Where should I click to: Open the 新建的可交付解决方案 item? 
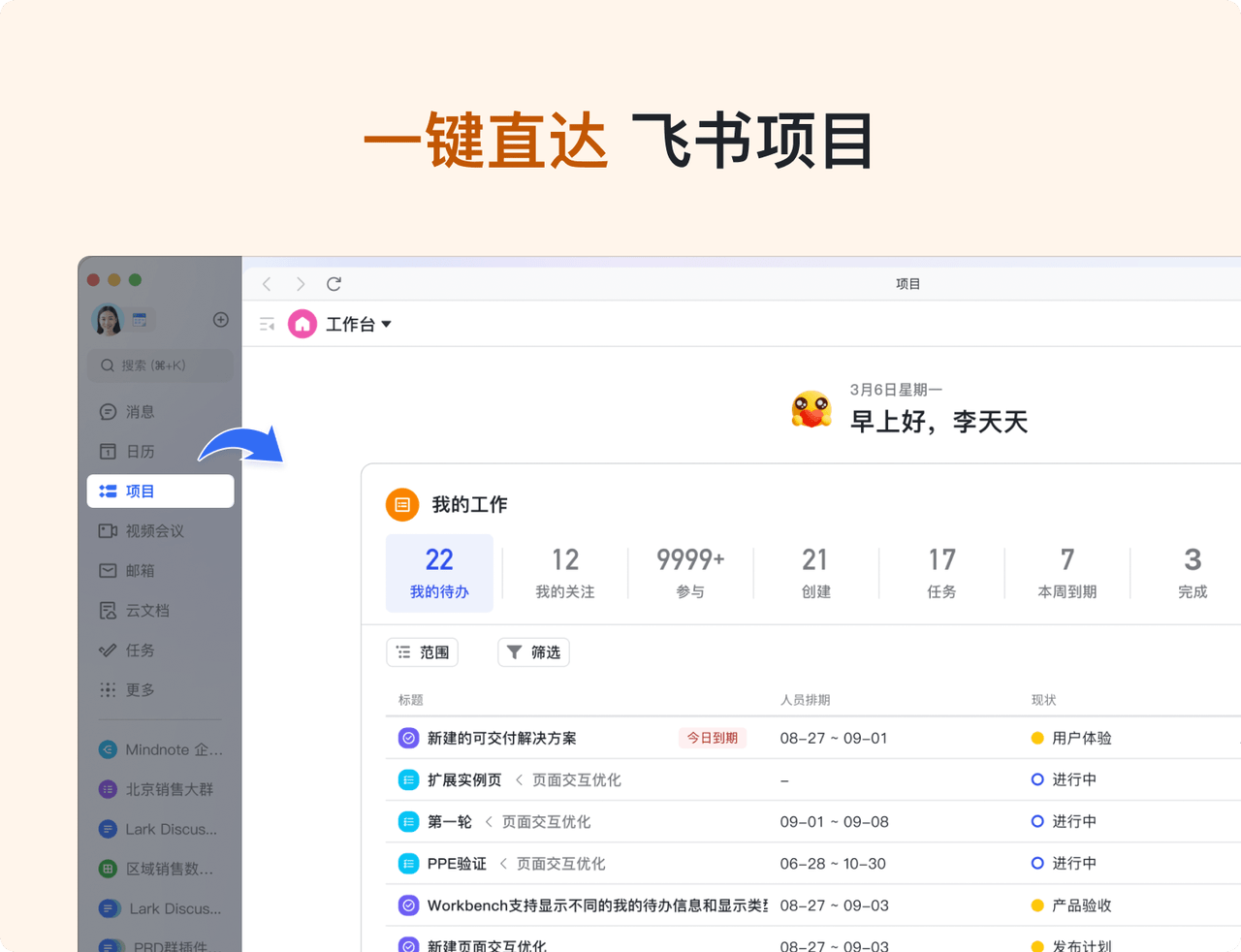[502, 739]
